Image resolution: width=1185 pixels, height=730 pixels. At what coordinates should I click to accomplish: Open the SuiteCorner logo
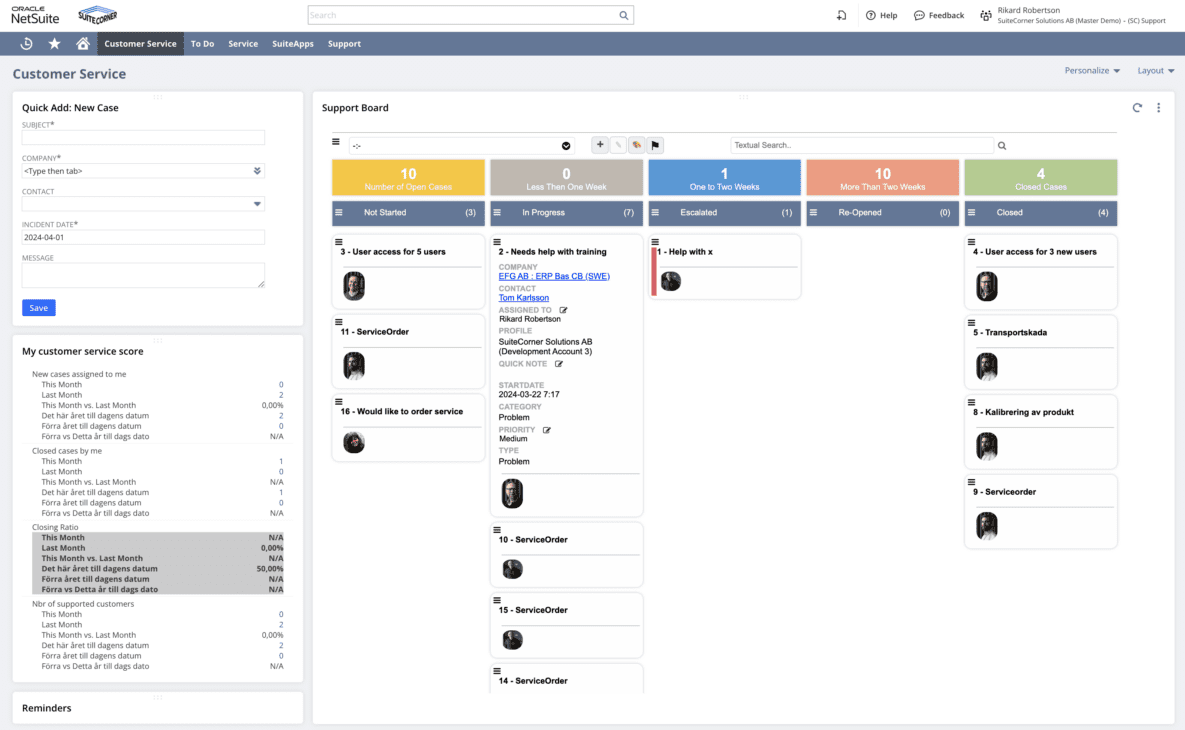coord(97,15)
